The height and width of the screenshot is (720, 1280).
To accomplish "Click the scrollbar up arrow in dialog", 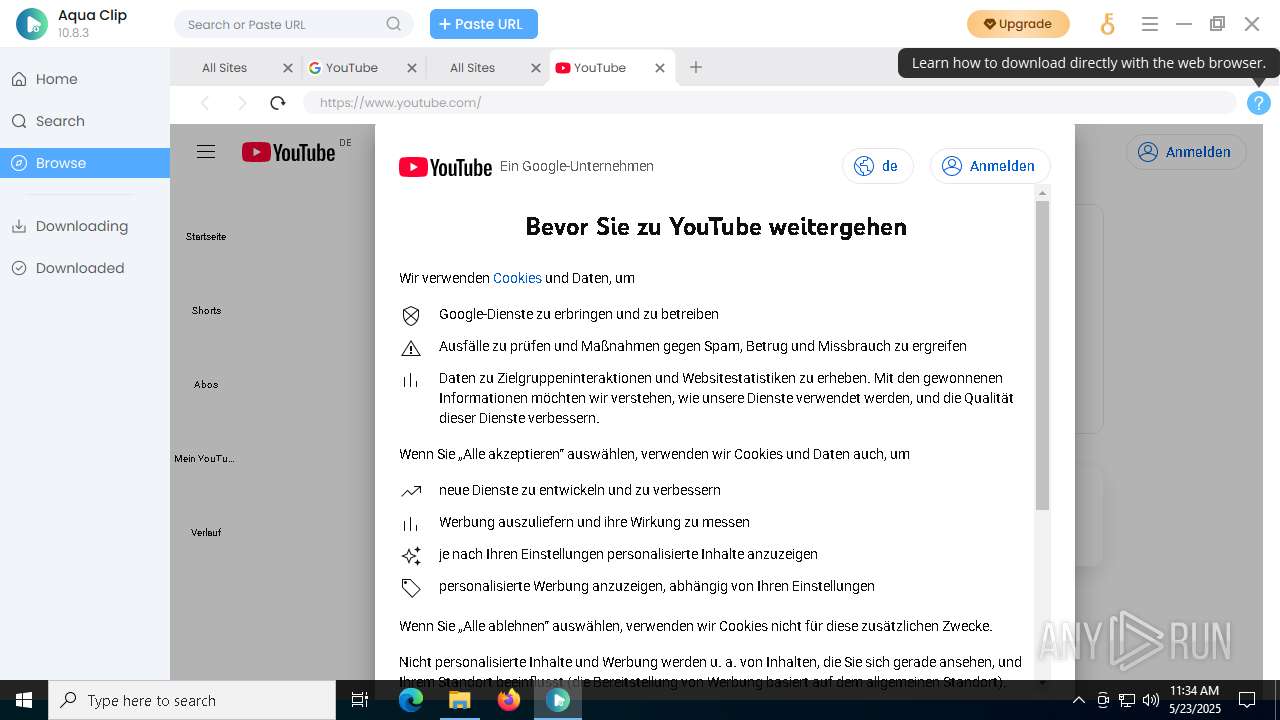I will (1042, 193).
